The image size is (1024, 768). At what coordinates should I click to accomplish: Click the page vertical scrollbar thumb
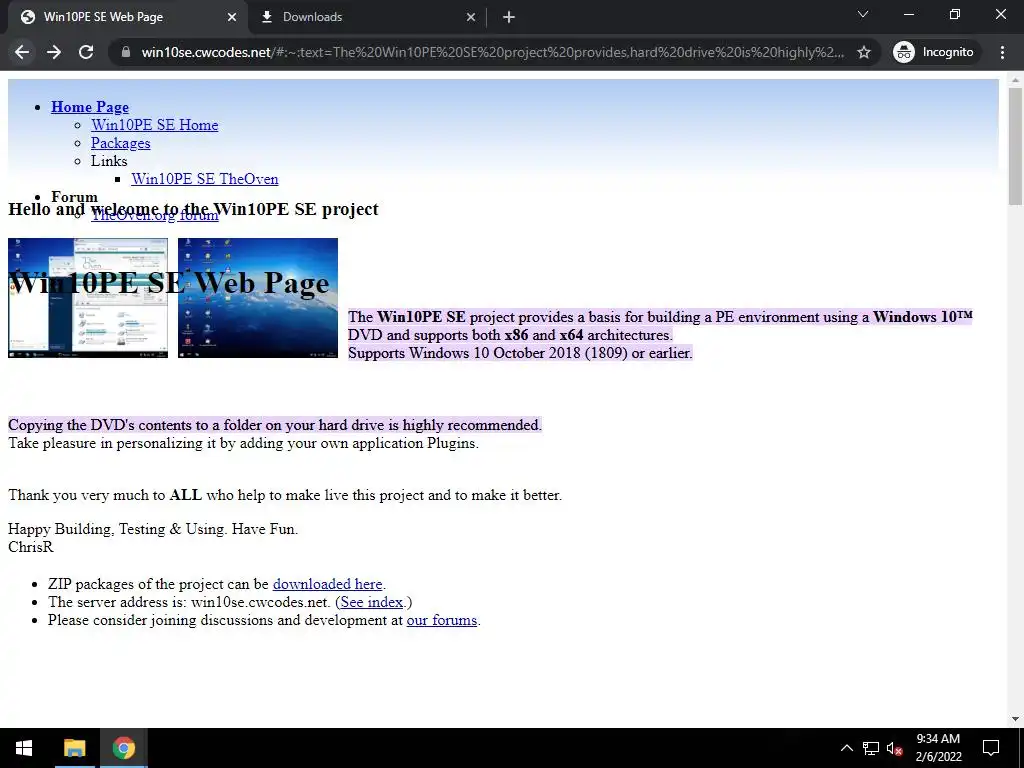[x=1015, y=146]
